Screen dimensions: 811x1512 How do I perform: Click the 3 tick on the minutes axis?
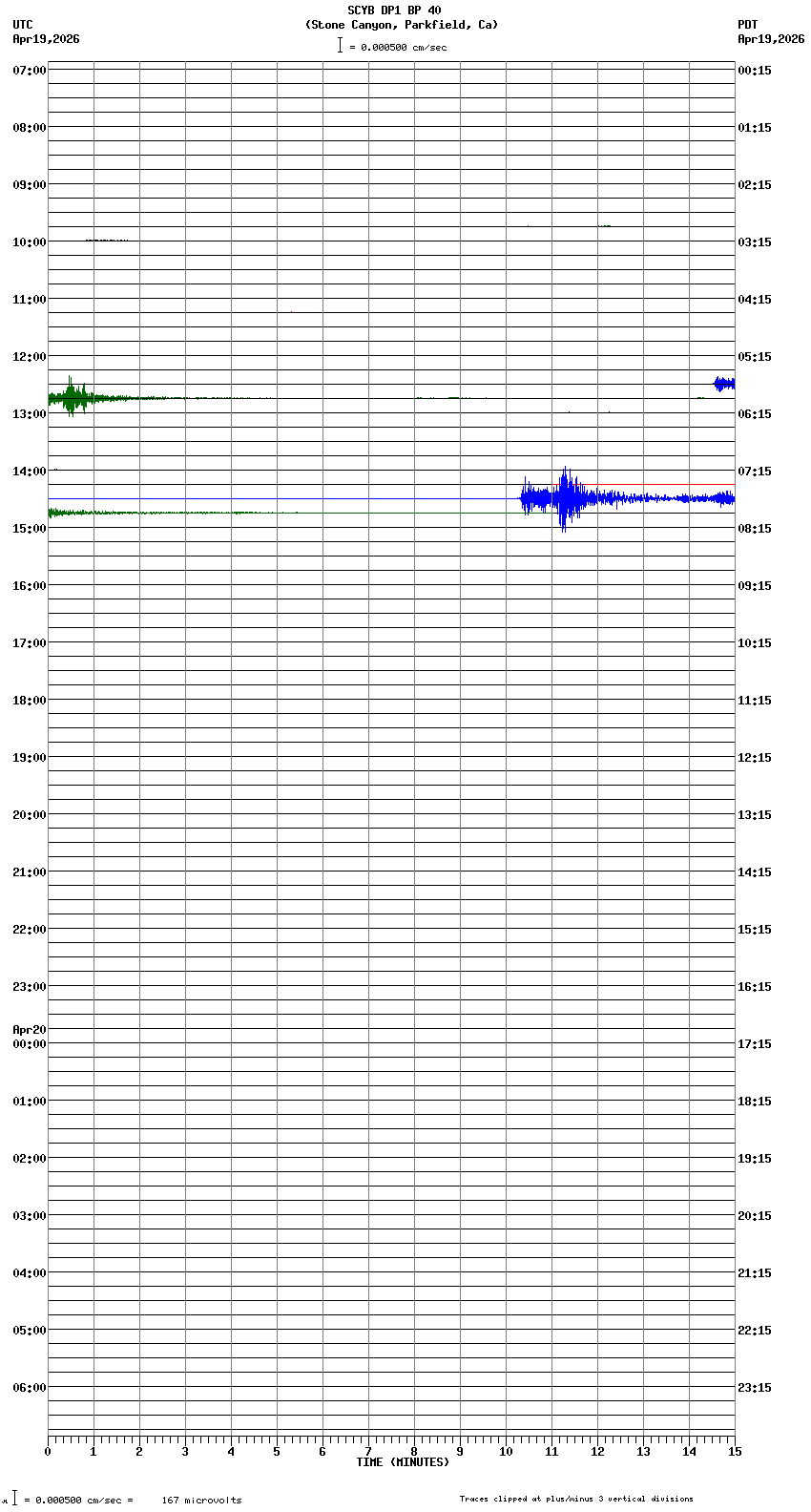tap(185, 1452)
